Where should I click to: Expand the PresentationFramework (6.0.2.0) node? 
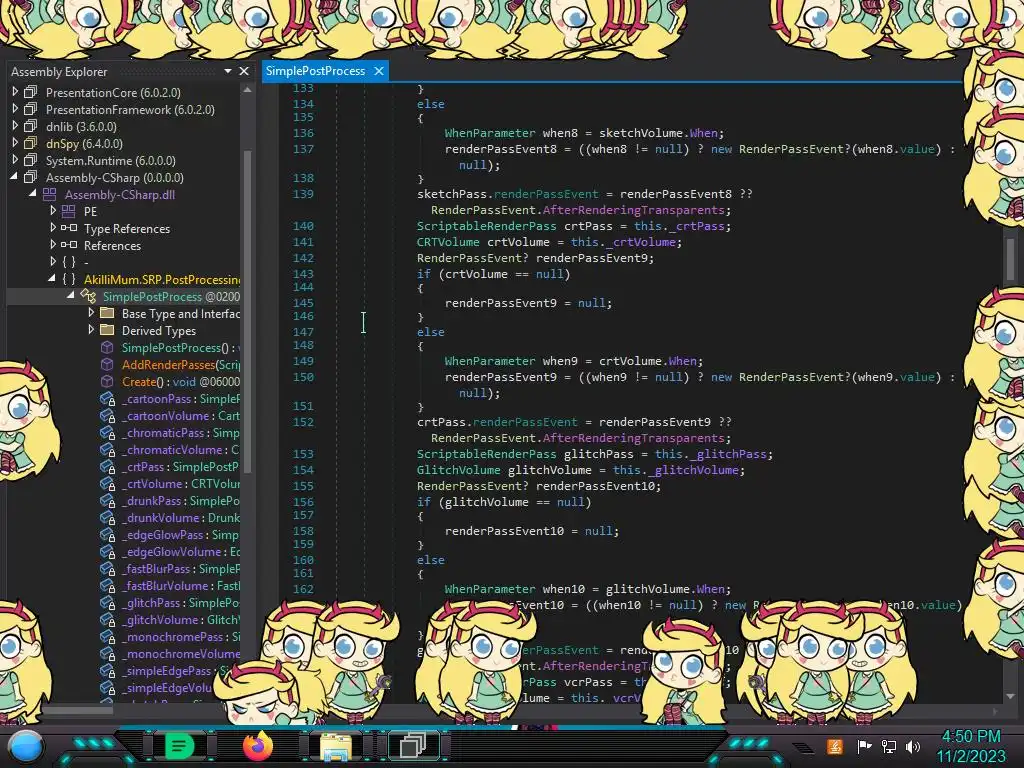click(15, 109)
